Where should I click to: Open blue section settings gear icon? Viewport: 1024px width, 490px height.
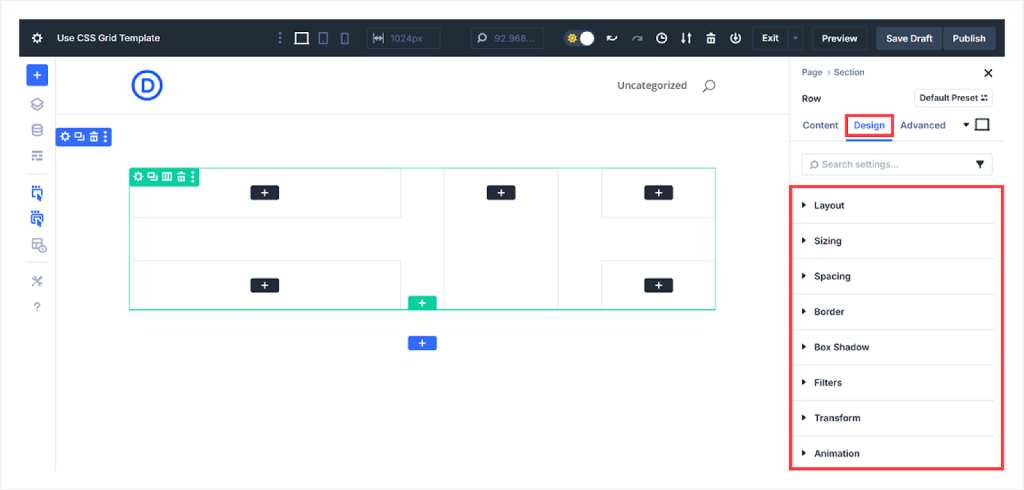pos(65,136)
